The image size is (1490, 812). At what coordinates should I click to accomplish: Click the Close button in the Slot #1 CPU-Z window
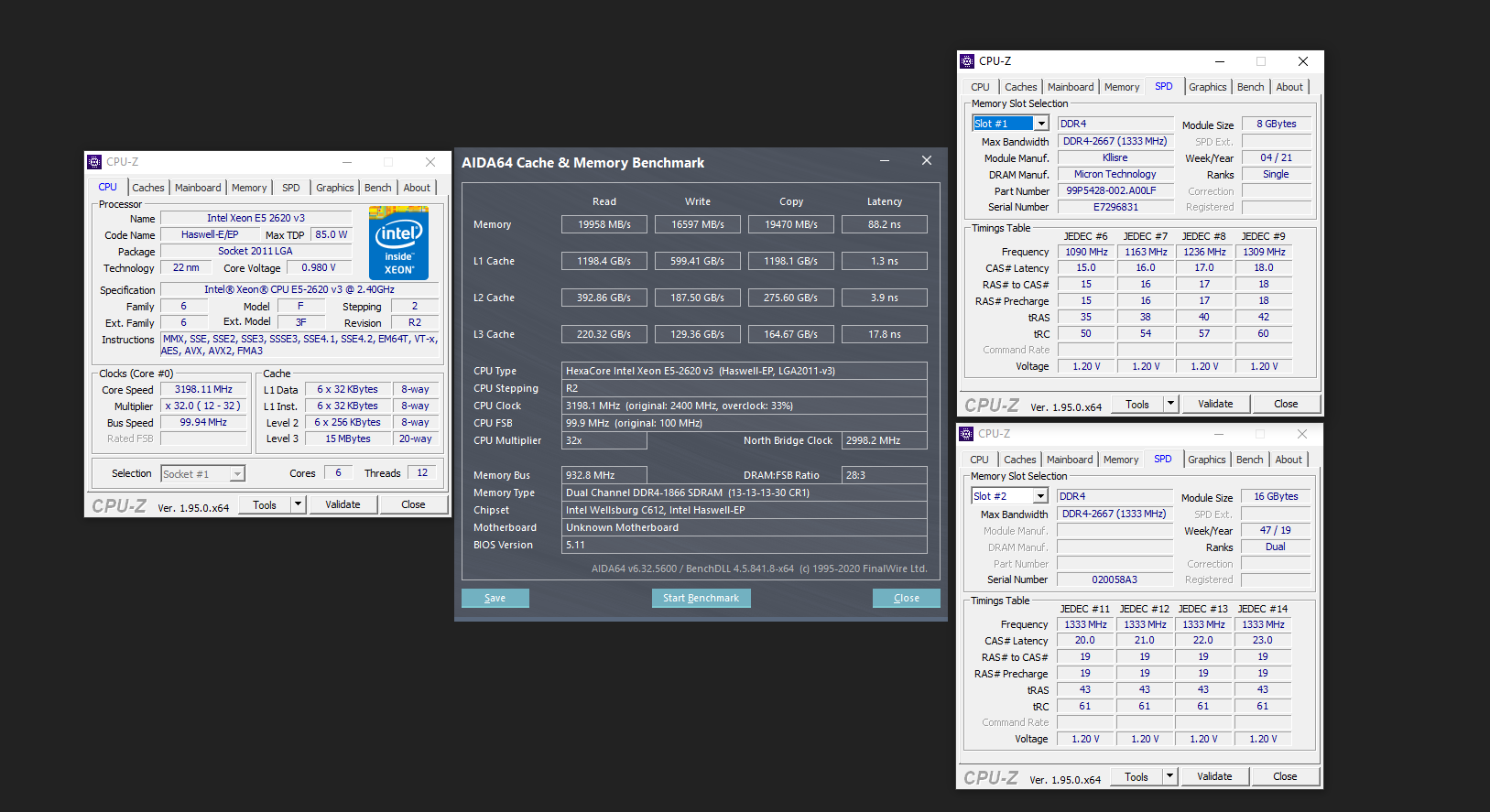pos(1286,404)
